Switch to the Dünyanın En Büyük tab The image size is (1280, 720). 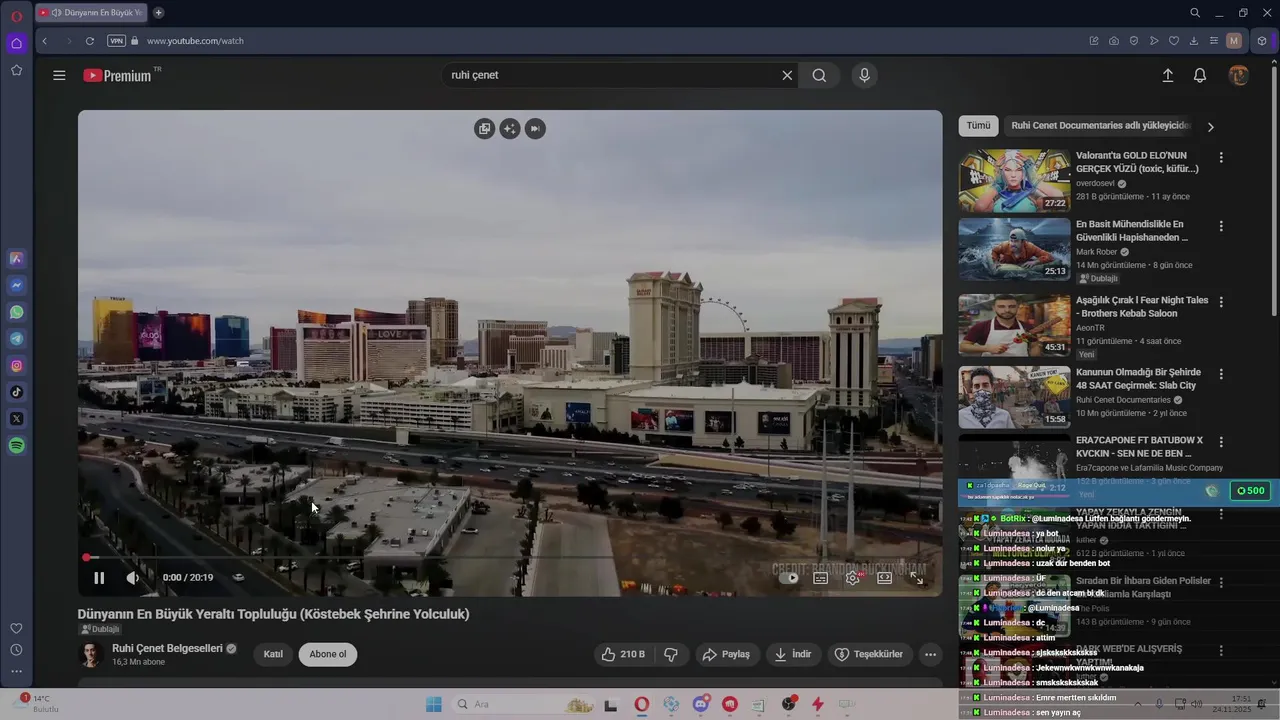point(91,13)
